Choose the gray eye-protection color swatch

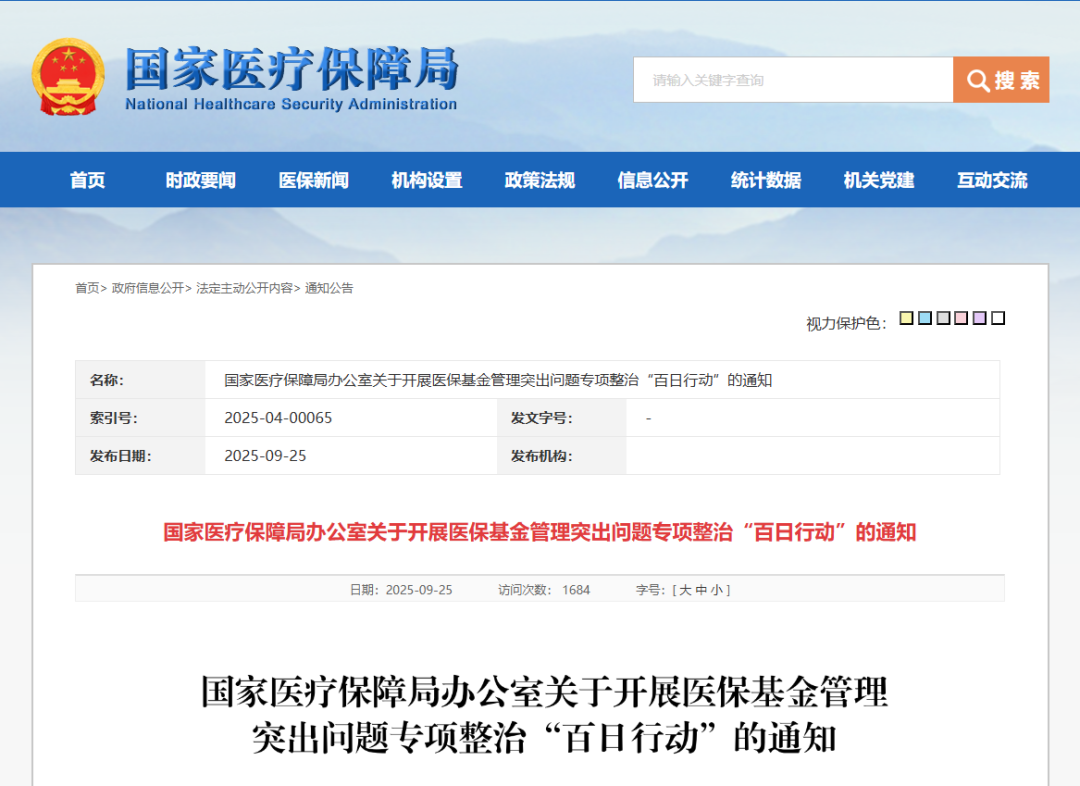point(943,318)
